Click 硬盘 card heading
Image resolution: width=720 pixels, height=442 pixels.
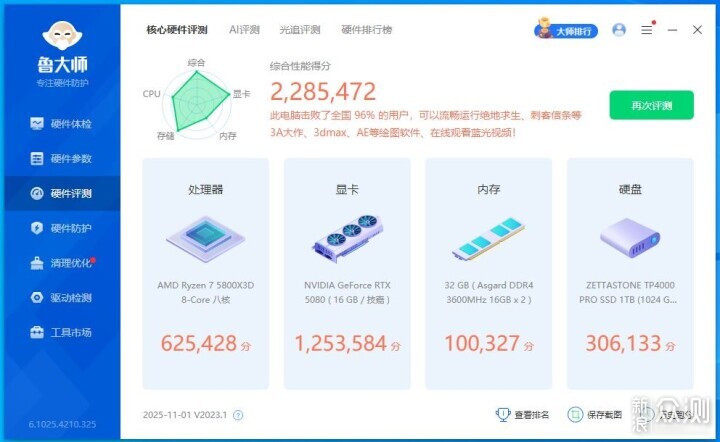pyautogui.click(x=630, y=189)
